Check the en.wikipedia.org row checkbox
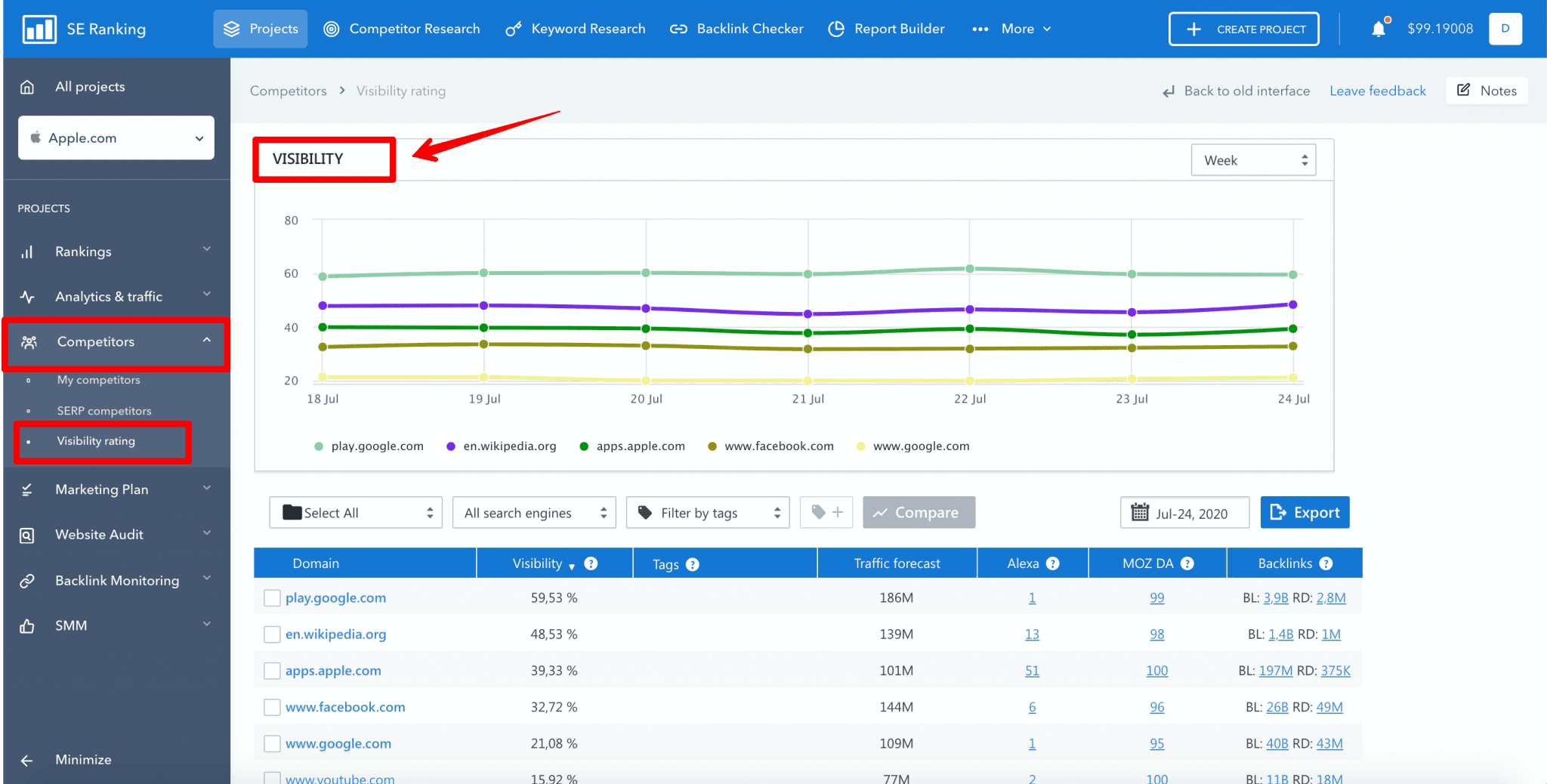 point(272,634)
